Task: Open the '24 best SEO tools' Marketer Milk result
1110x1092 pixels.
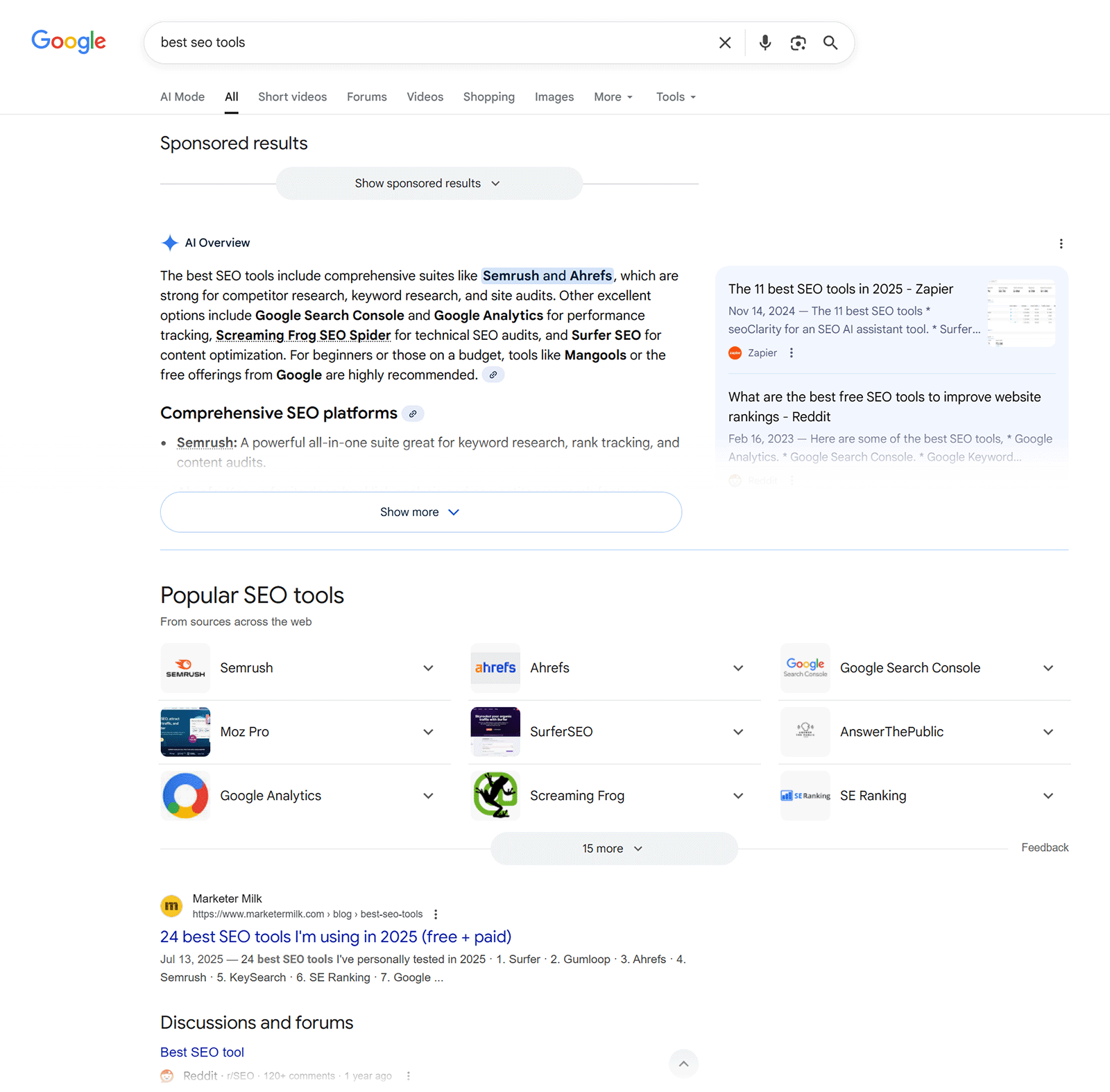Action: pyautogui.click(x=335, y=937)
